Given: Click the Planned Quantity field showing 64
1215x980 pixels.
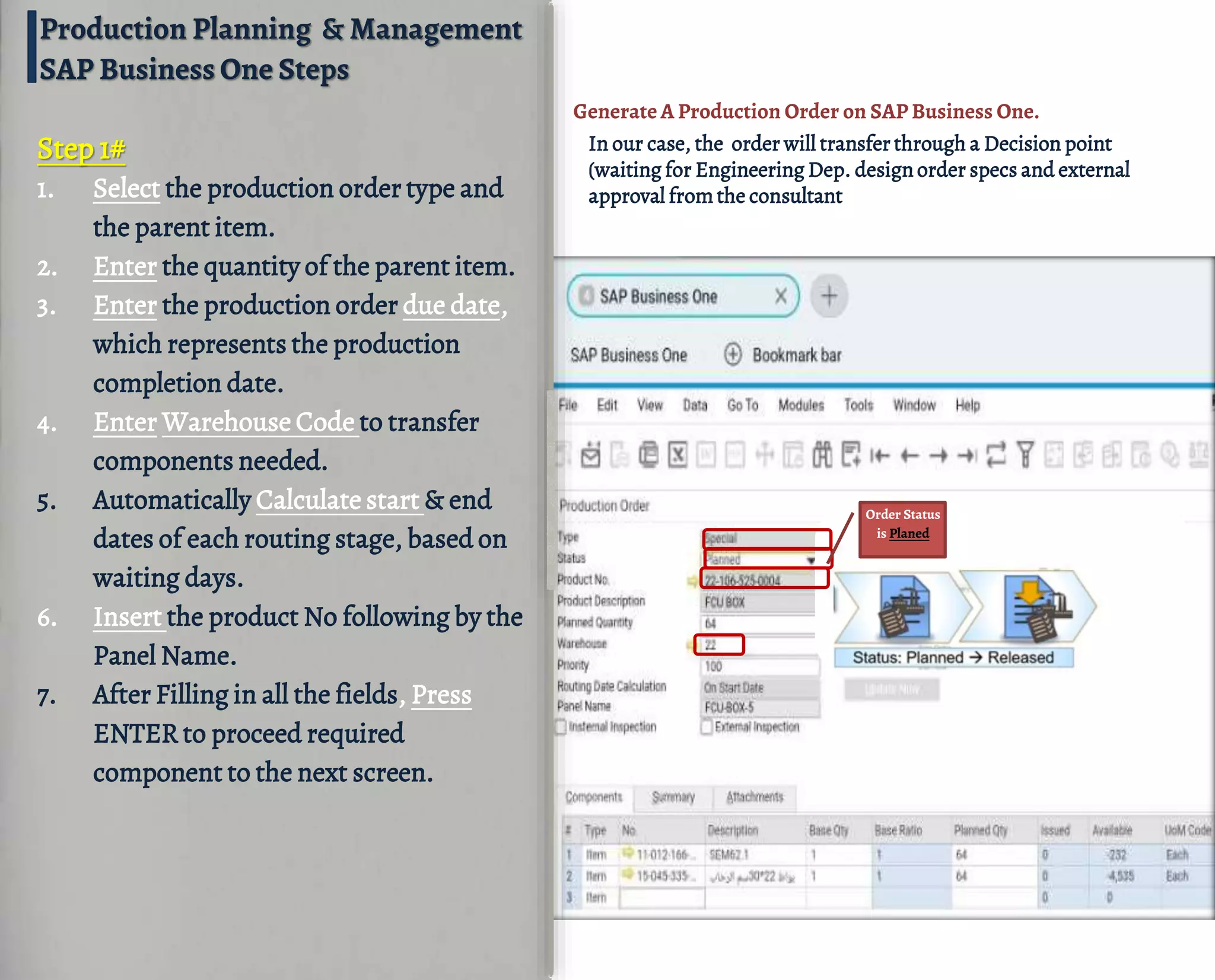Looking at the screenshot, I should click(x=759, y=623).
